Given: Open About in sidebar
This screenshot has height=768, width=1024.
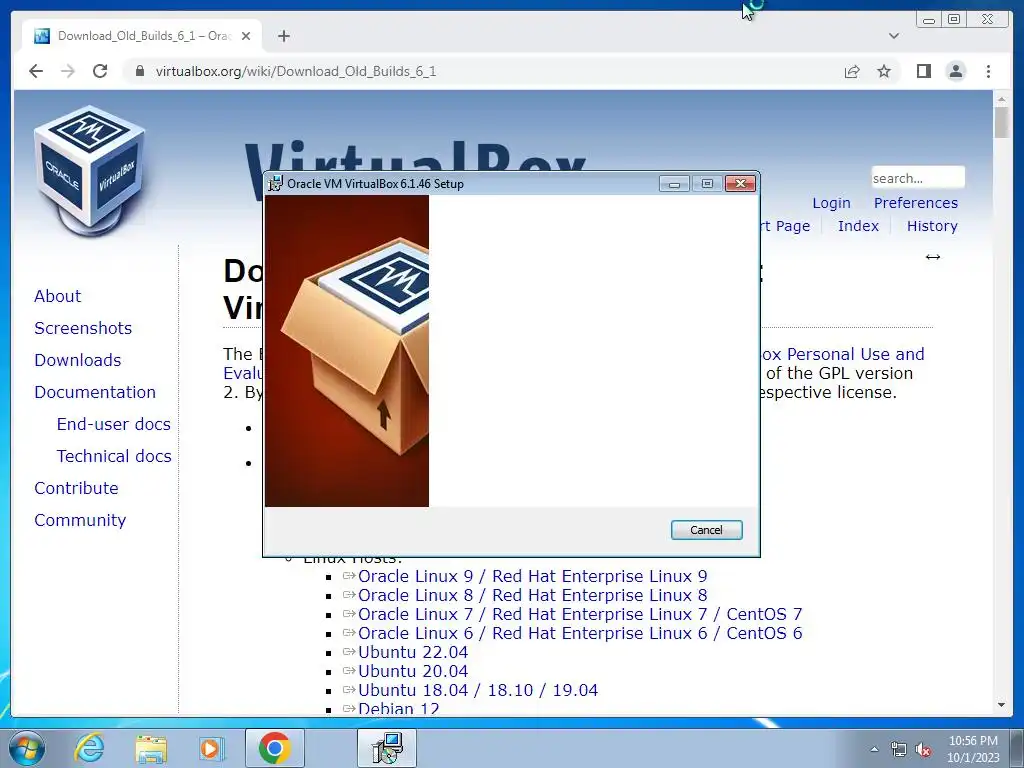Looking at the screenshot, I should (57, 296).
